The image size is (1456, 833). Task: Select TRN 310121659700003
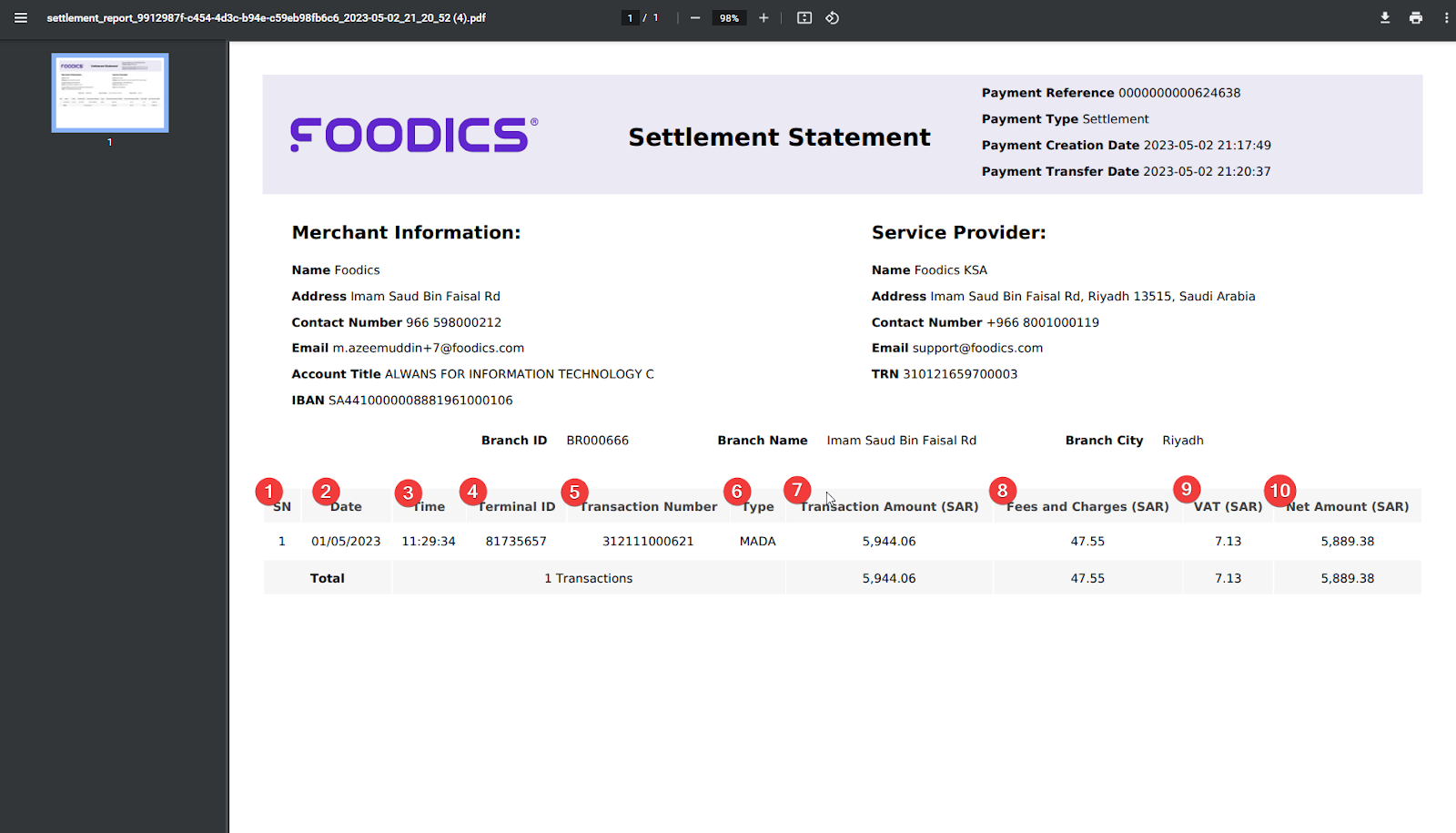(945, 374)
